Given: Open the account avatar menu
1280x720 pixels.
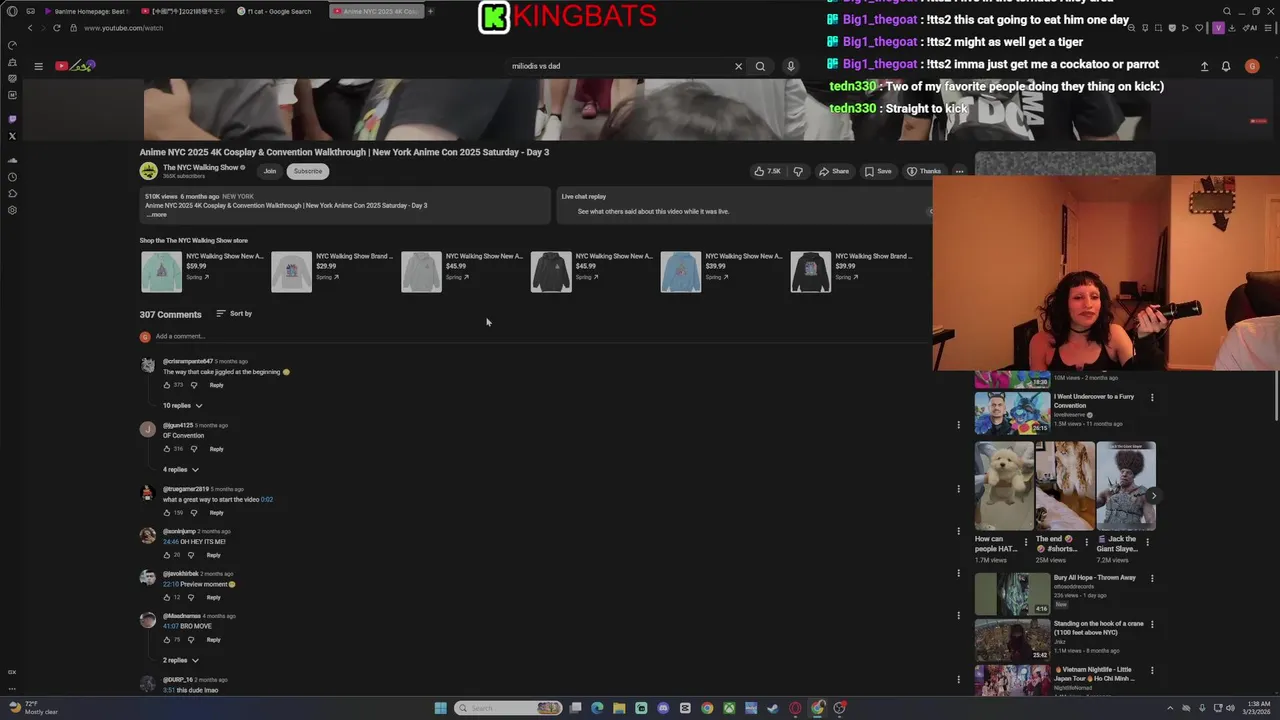Looking at the screenshot, I should coord(1252,66).
